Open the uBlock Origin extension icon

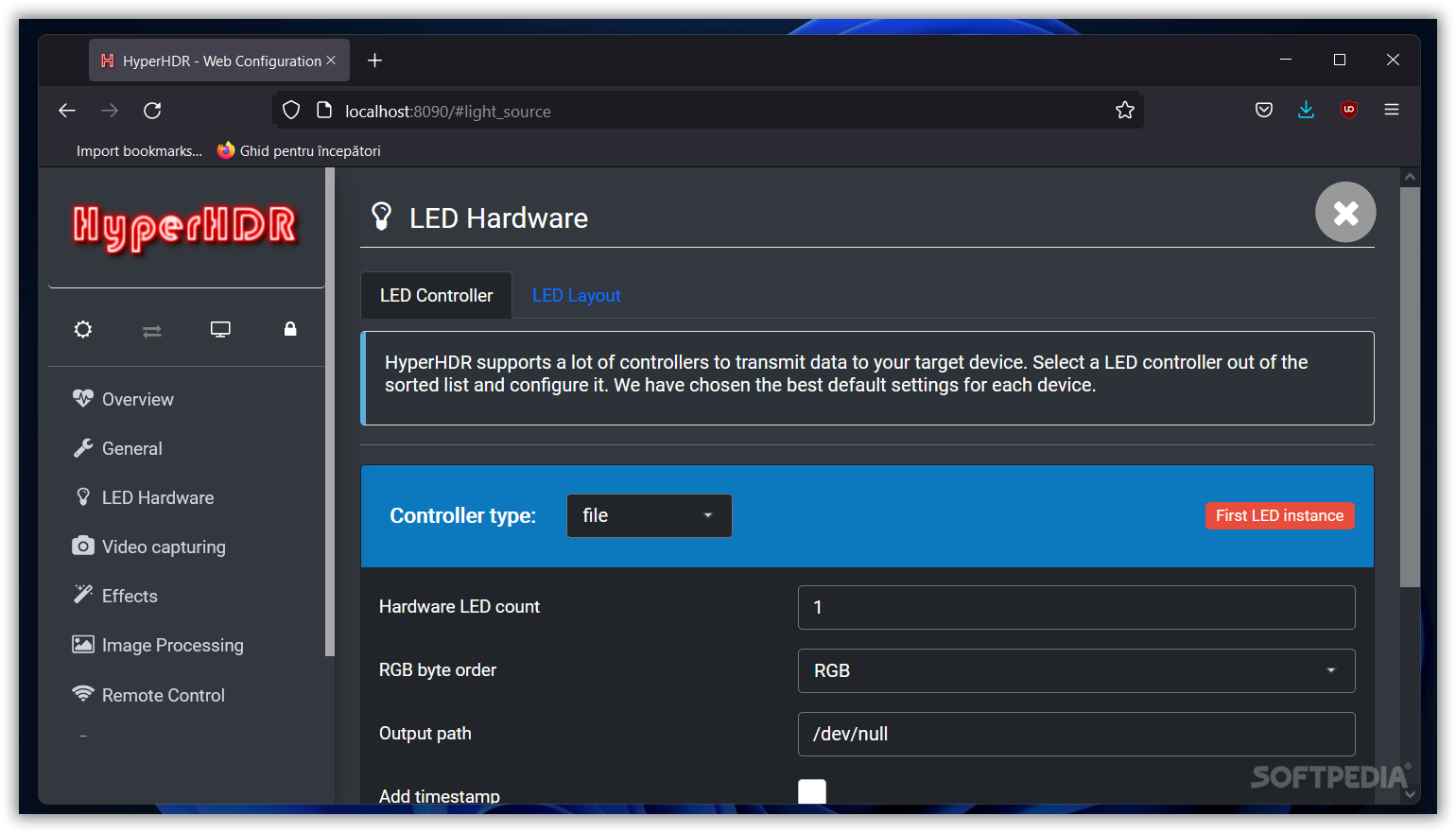(x=1349, y=110)
